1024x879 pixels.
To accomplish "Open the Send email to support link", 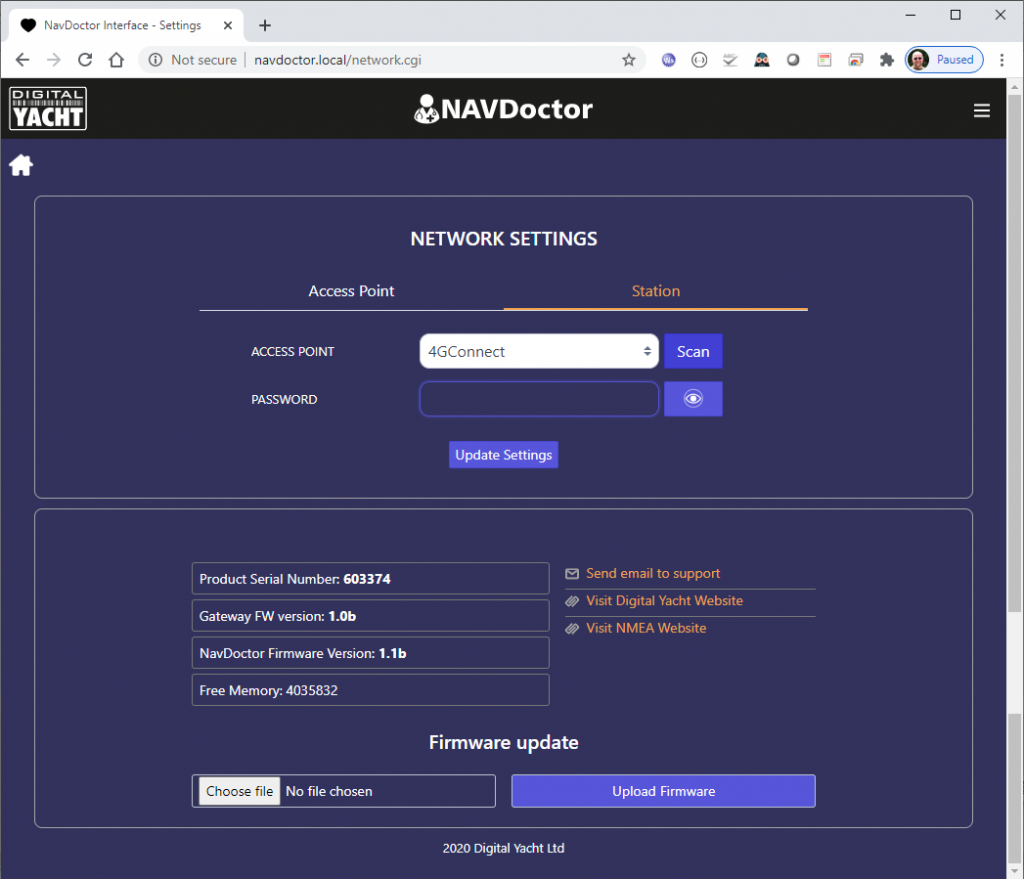I will click(x=652, y=574).
